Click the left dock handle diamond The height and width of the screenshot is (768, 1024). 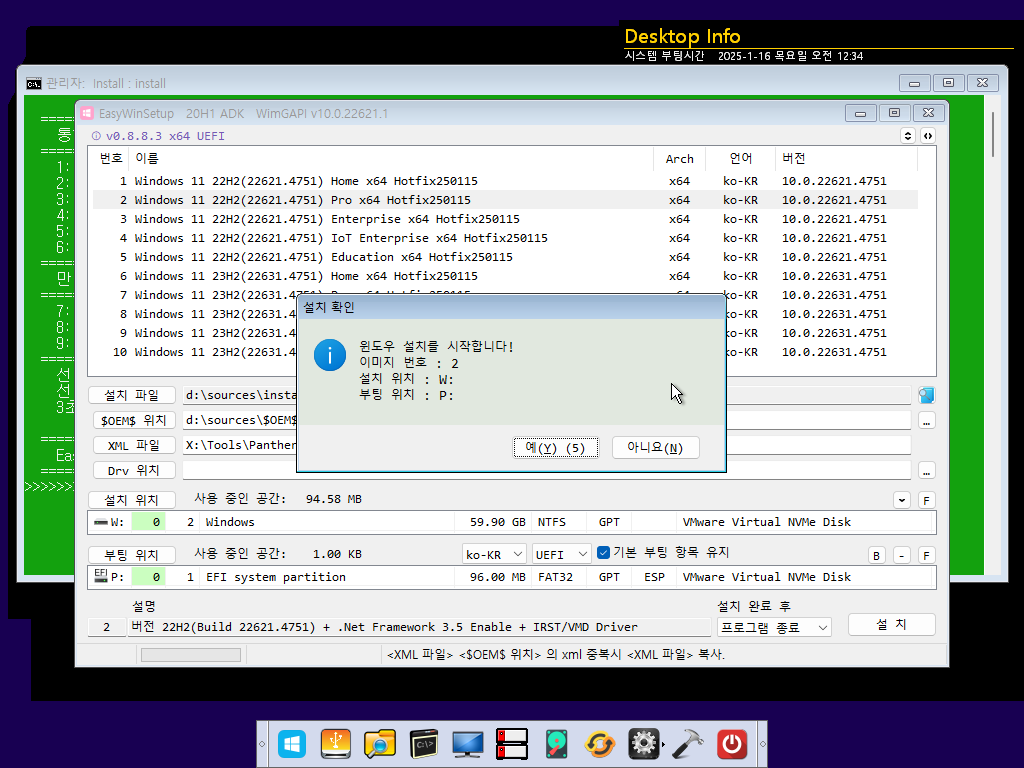point(262,744)
